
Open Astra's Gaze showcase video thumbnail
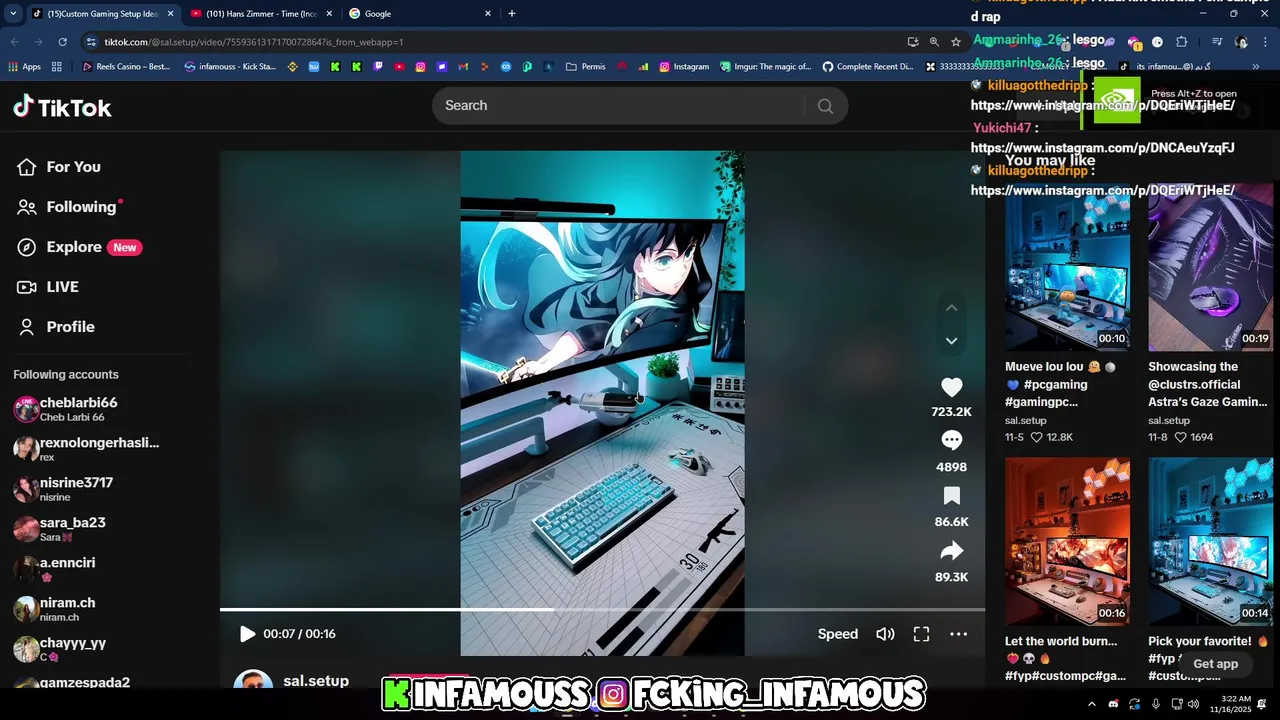tap(1210, 267)
